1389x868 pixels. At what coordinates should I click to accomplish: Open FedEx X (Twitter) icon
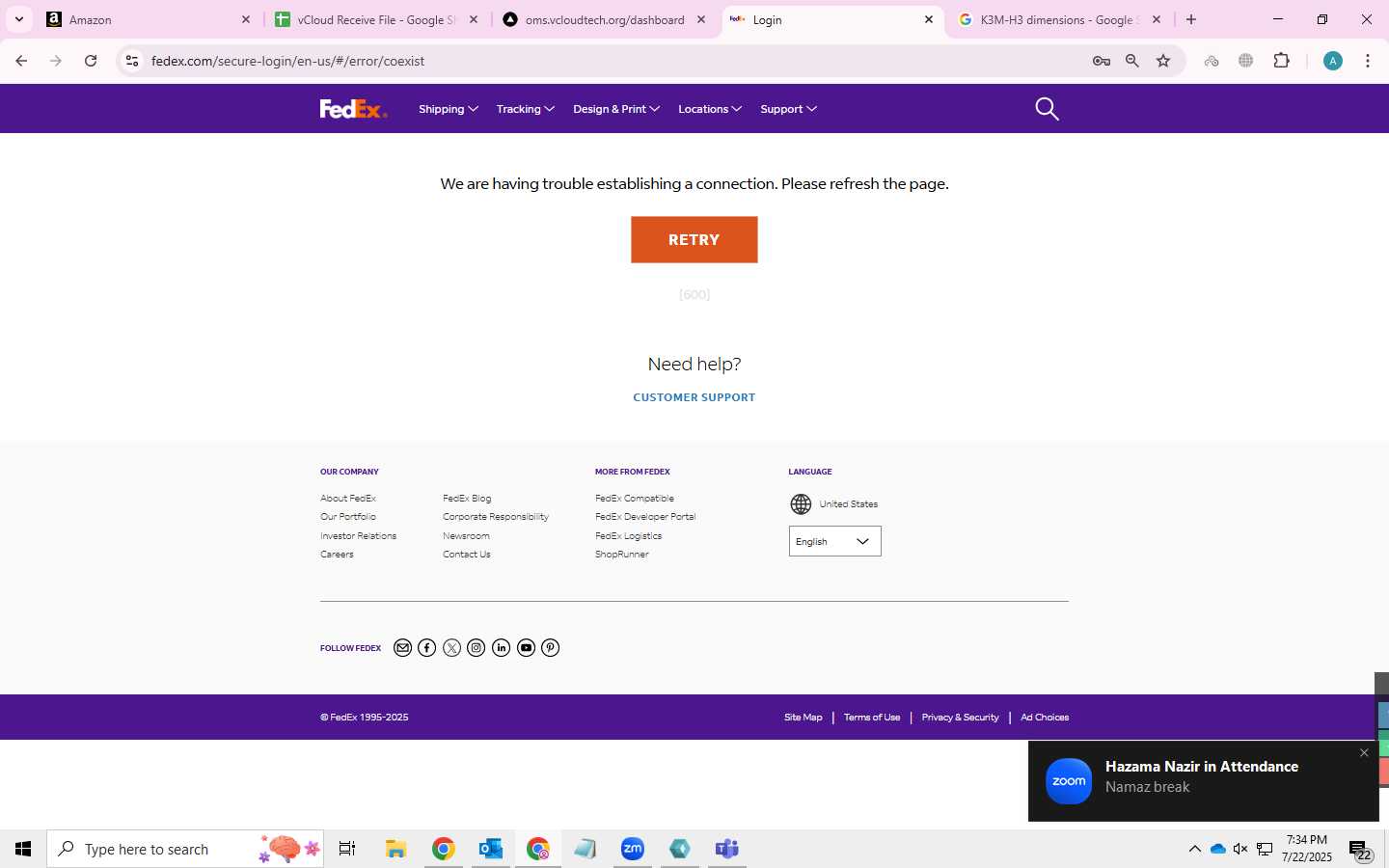tap(451, 648)
